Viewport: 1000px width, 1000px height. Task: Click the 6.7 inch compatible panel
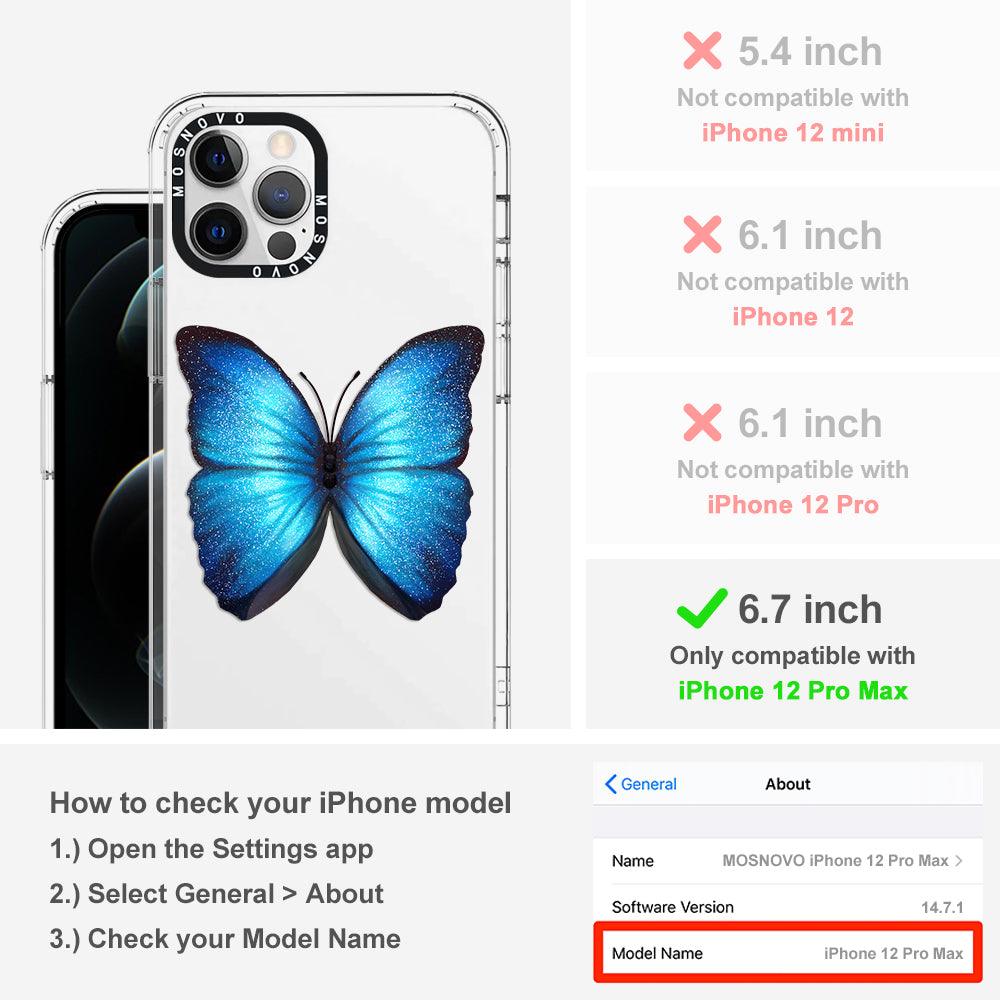(x=792, y=643)
